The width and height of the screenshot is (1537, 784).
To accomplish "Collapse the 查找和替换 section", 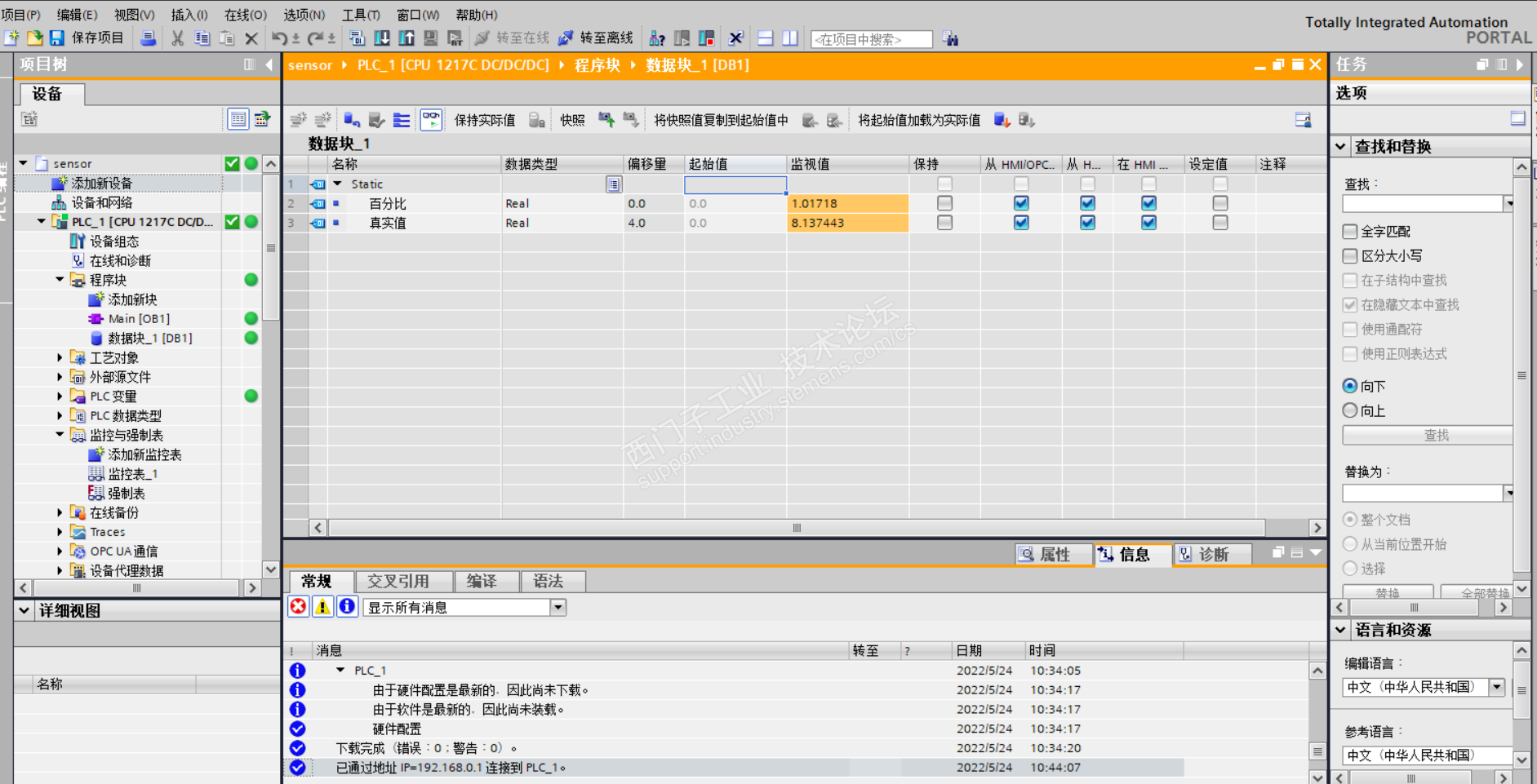I will point(1341,147).
